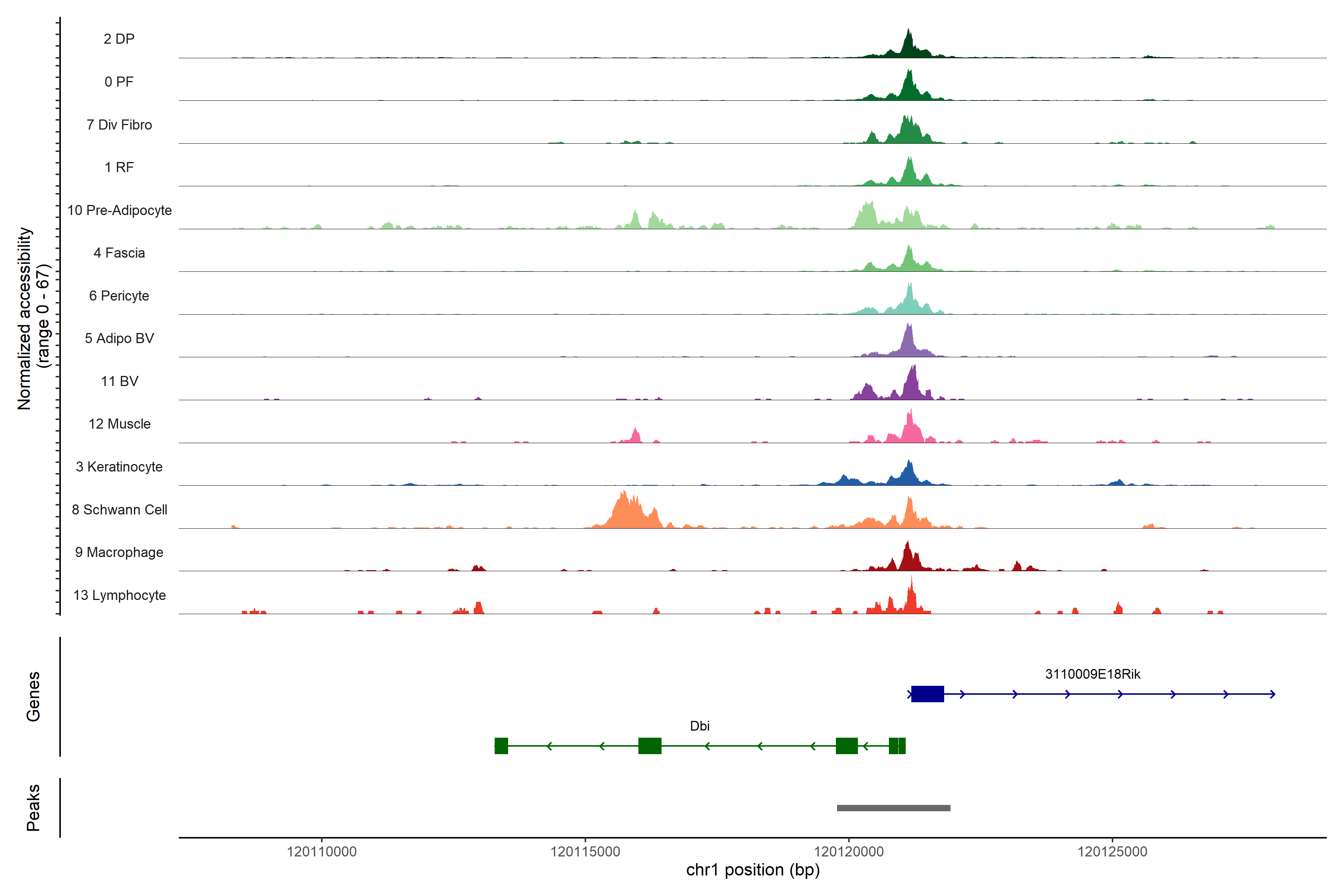Viewport: 1344px width, 896px height.
Task: Click the gray peak region bar
Action: click(893, 808)
